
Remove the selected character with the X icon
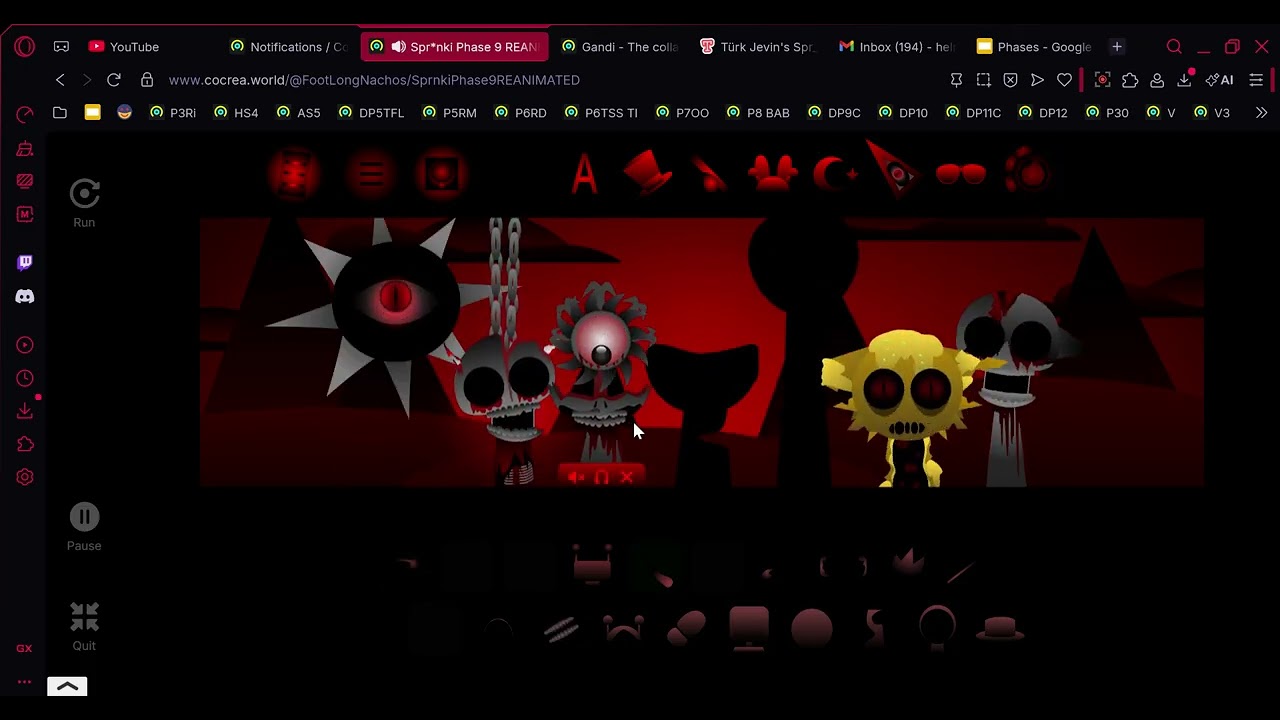pos(627,477)
